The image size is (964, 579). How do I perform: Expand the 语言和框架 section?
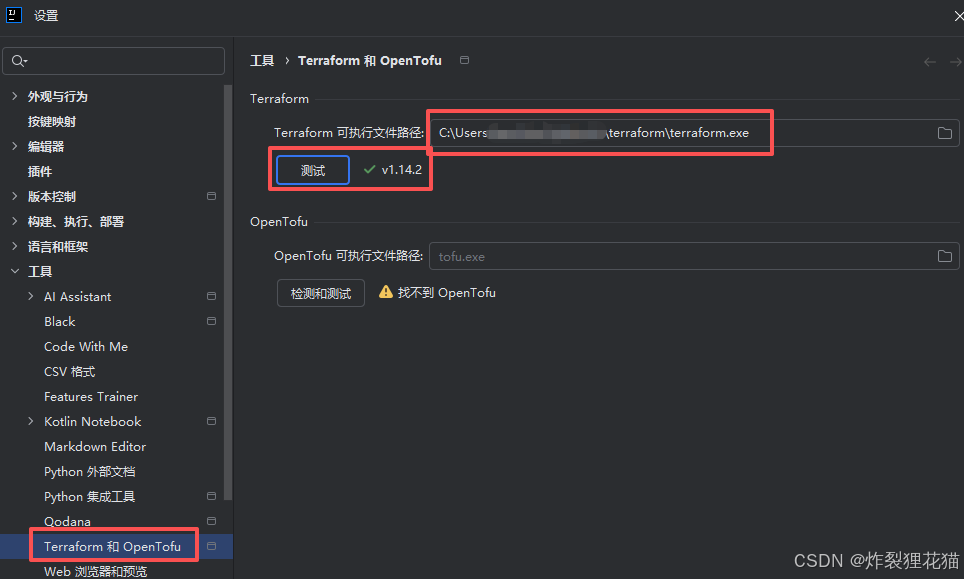click(15, 246)
